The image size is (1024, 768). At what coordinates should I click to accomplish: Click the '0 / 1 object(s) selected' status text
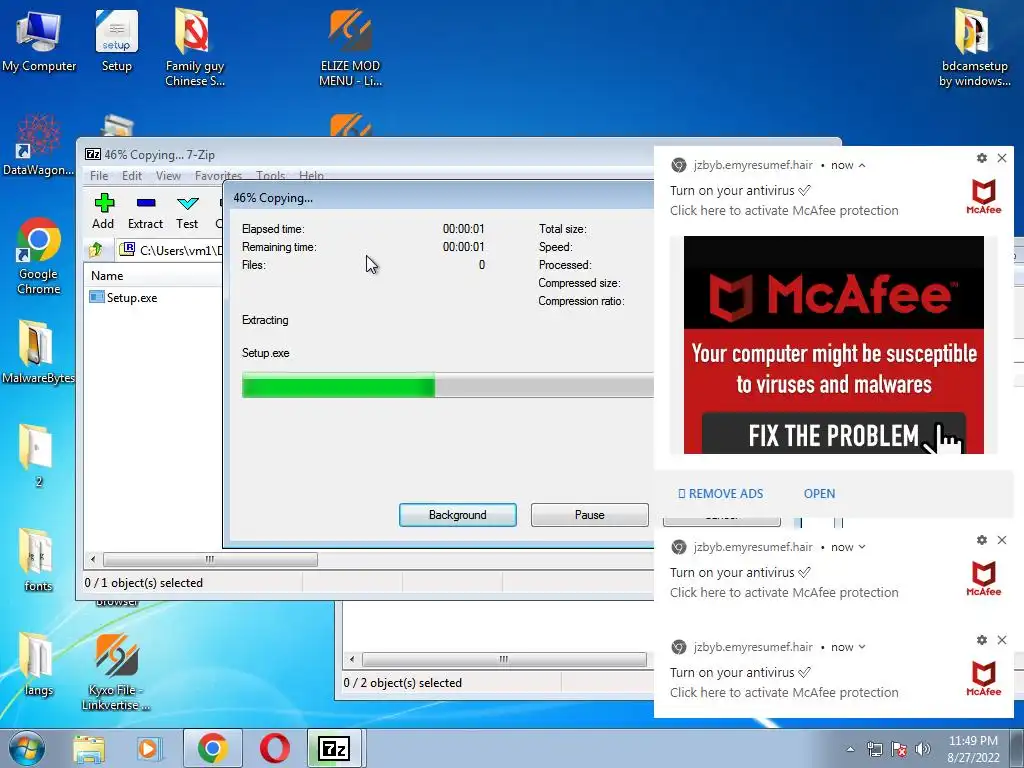[x=144, y=583]
